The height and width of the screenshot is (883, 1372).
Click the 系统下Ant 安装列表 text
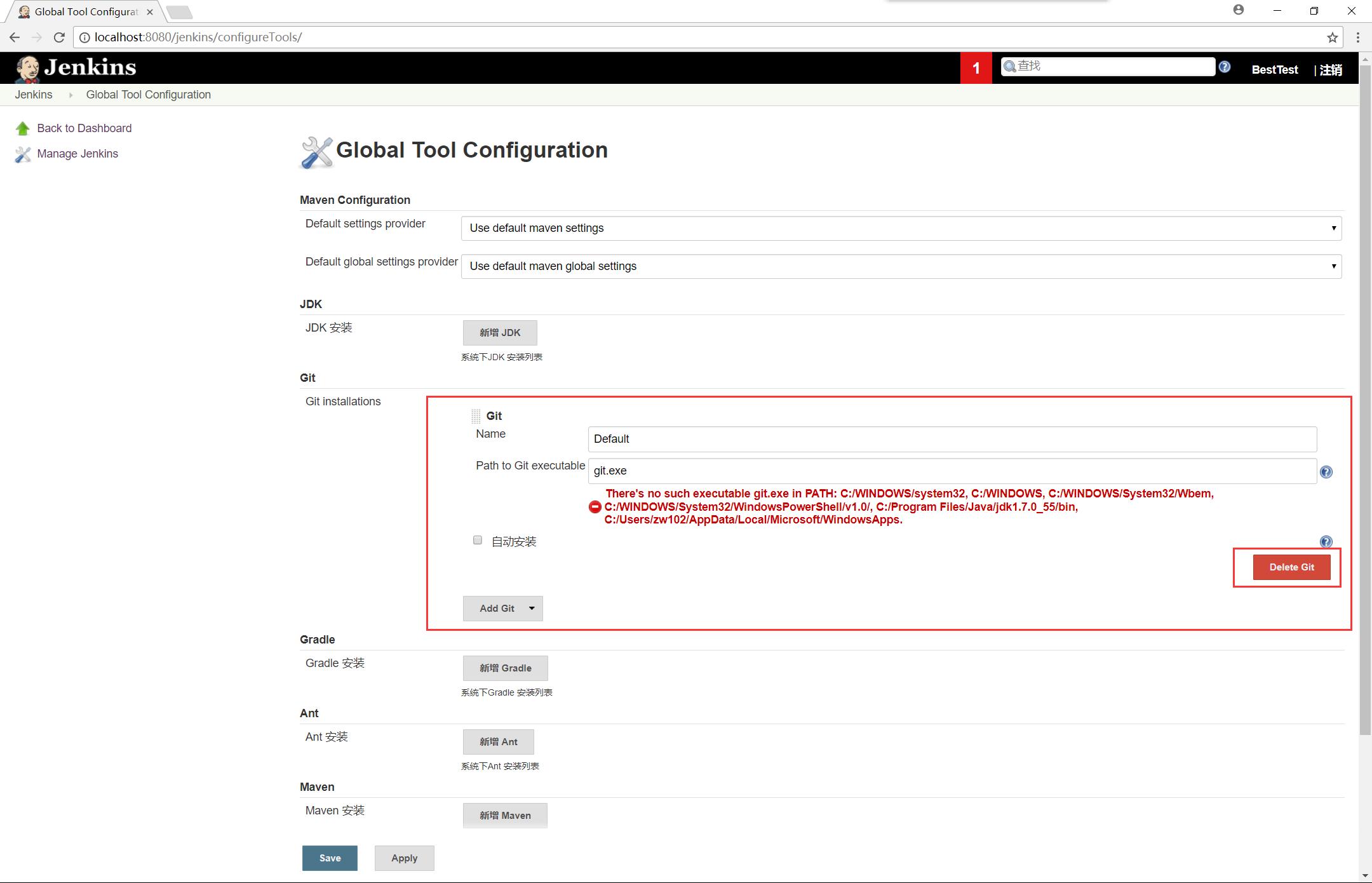500,766
